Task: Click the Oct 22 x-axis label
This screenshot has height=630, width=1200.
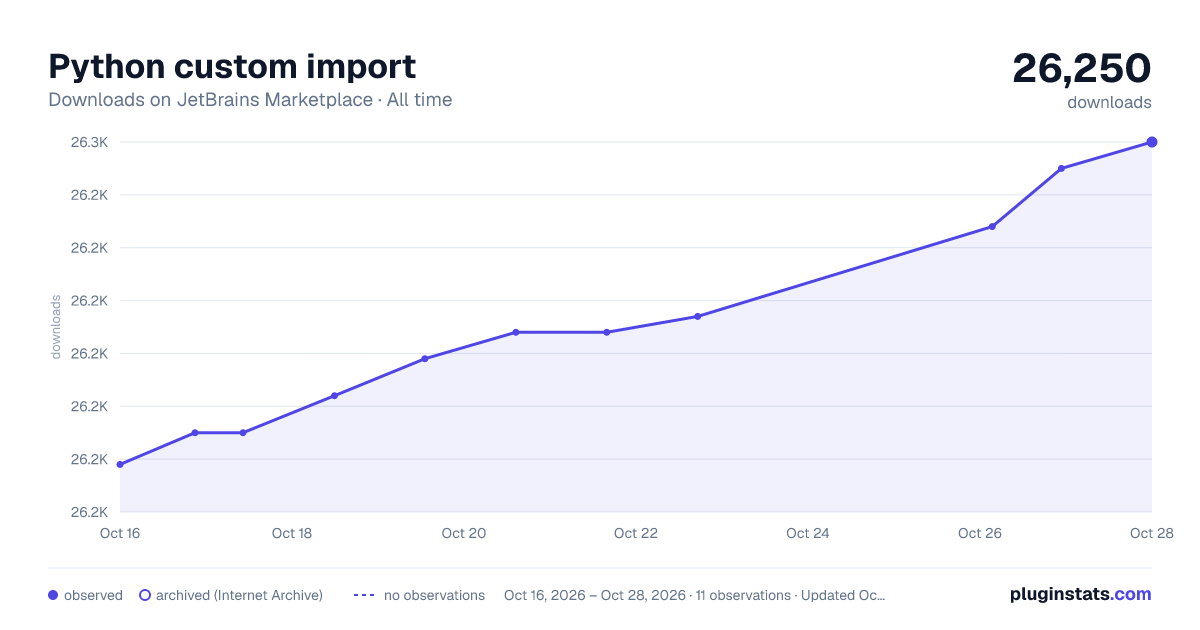Action: click(636, 533)
